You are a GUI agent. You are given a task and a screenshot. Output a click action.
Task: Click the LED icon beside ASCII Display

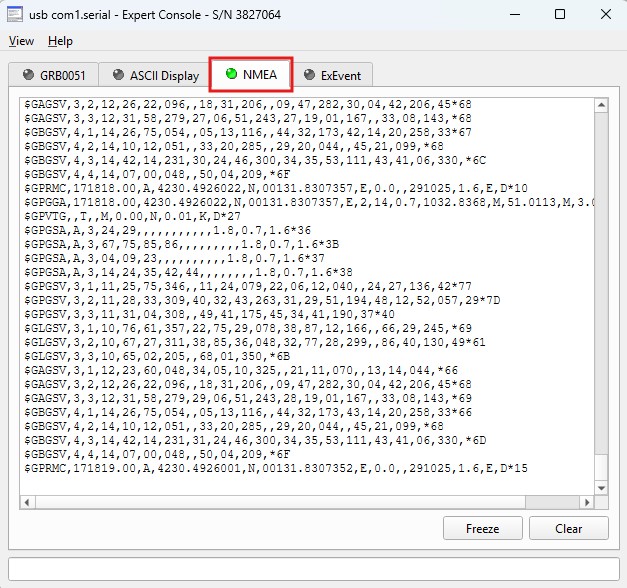pos(119,75)
